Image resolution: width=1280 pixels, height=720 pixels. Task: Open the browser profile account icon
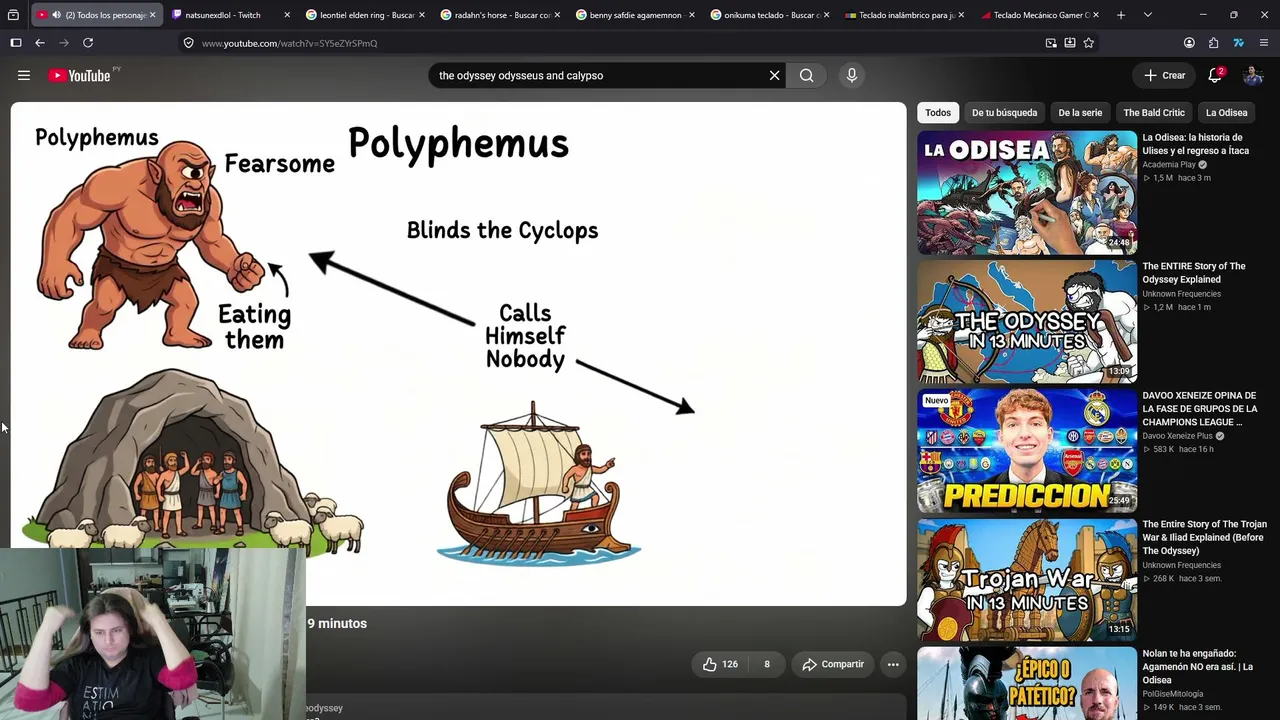[1189, 43]
